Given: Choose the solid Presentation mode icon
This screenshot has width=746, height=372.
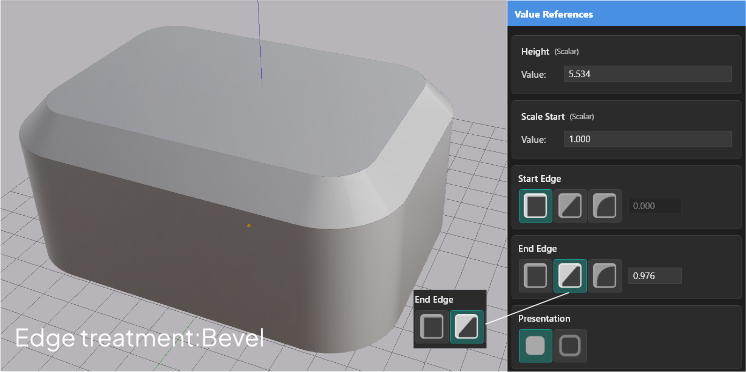Looking at the screenshot, I should (x=536, y=346).
